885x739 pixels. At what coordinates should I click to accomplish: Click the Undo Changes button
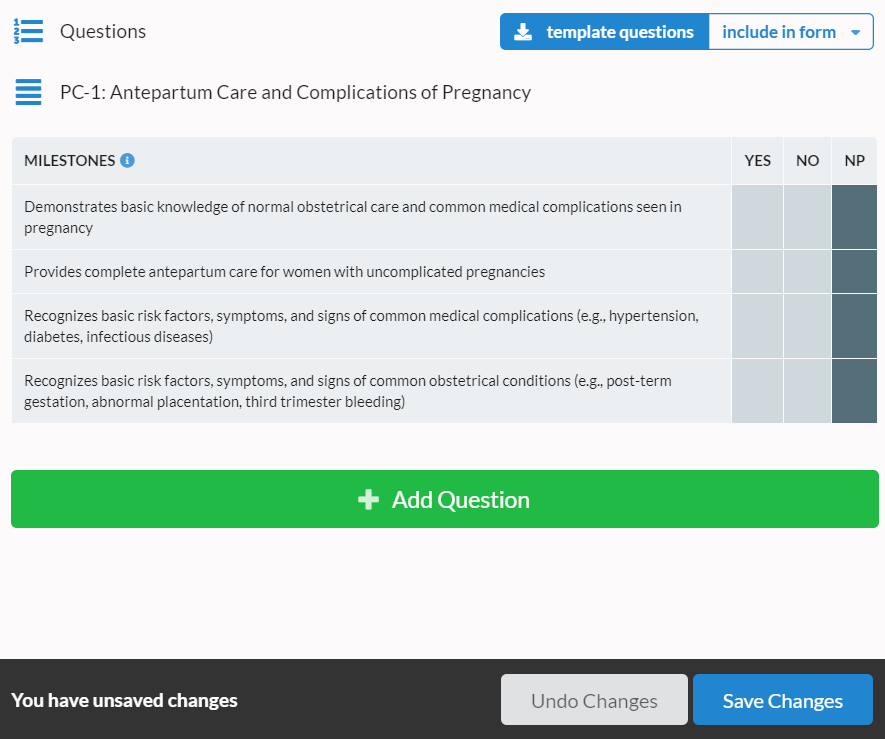594,699
